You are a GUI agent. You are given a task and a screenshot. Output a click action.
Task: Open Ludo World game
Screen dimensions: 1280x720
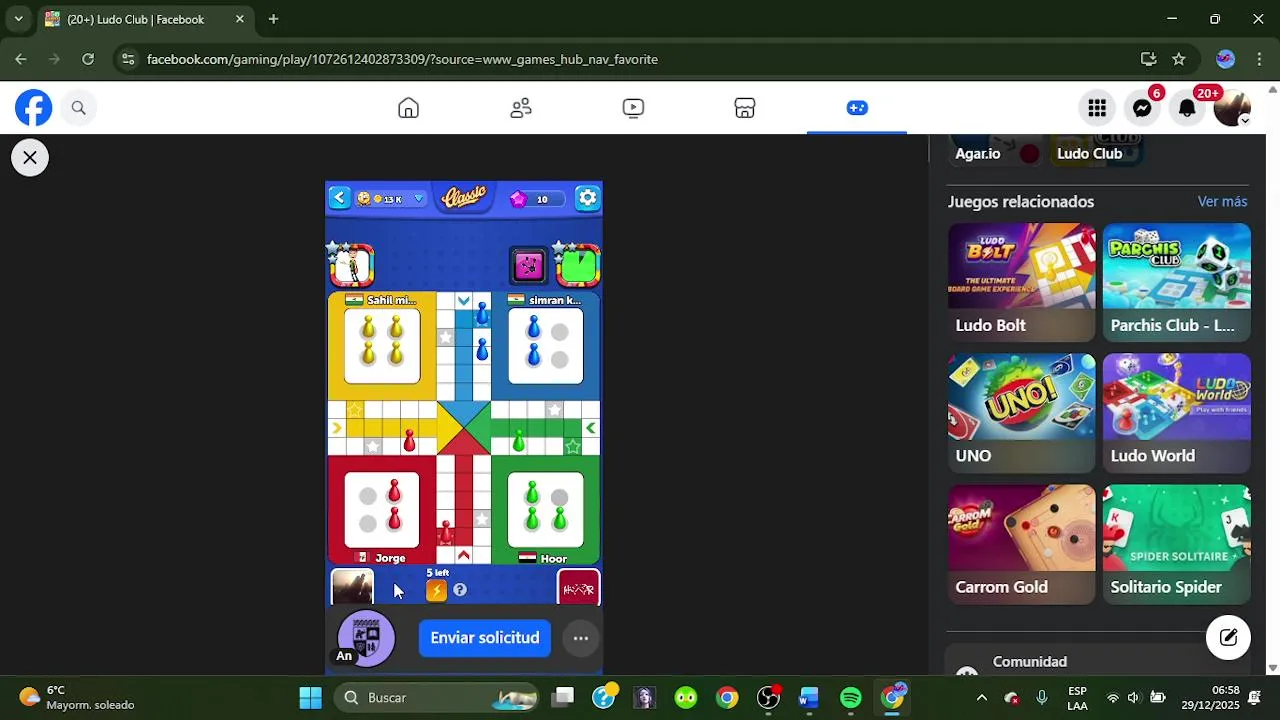click(x=1177, y=413)
